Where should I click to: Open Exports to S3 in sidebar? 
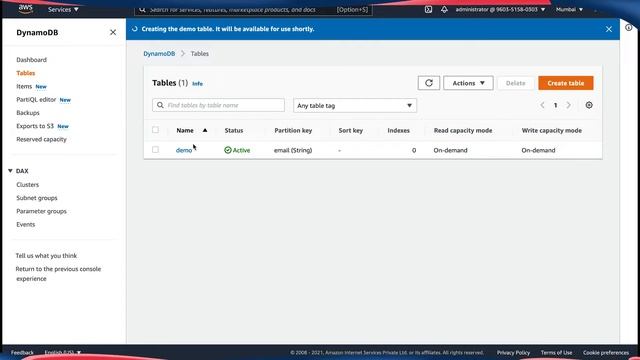[35, 126]
